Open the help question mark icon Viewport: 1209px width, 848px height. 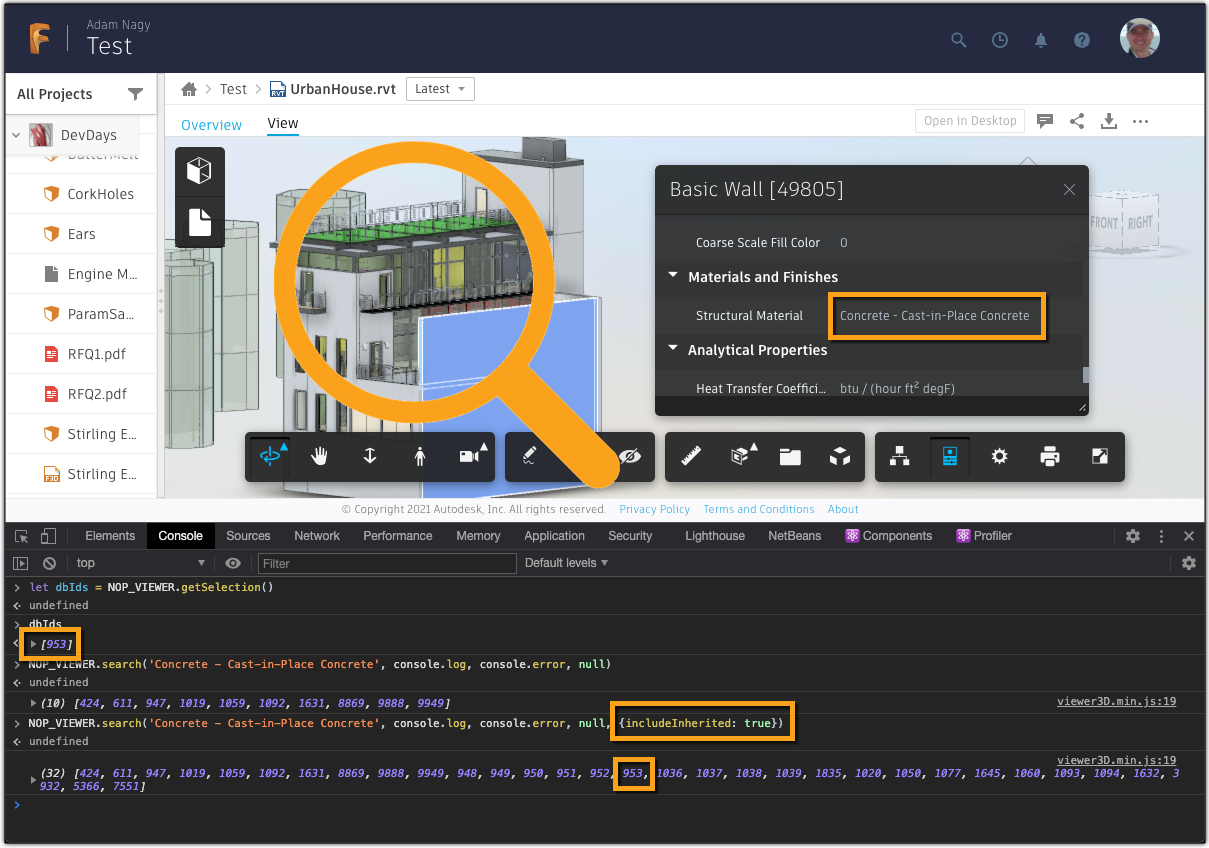point(1081,40)
